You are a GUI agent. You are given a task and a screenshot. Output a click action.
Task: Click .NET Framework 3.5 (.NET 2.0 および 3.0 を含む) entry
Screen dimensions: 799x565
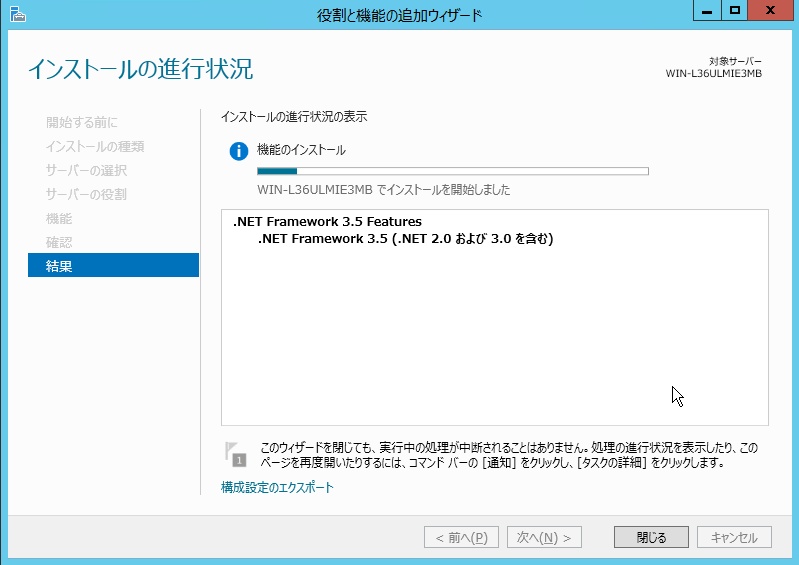(406, 238)
